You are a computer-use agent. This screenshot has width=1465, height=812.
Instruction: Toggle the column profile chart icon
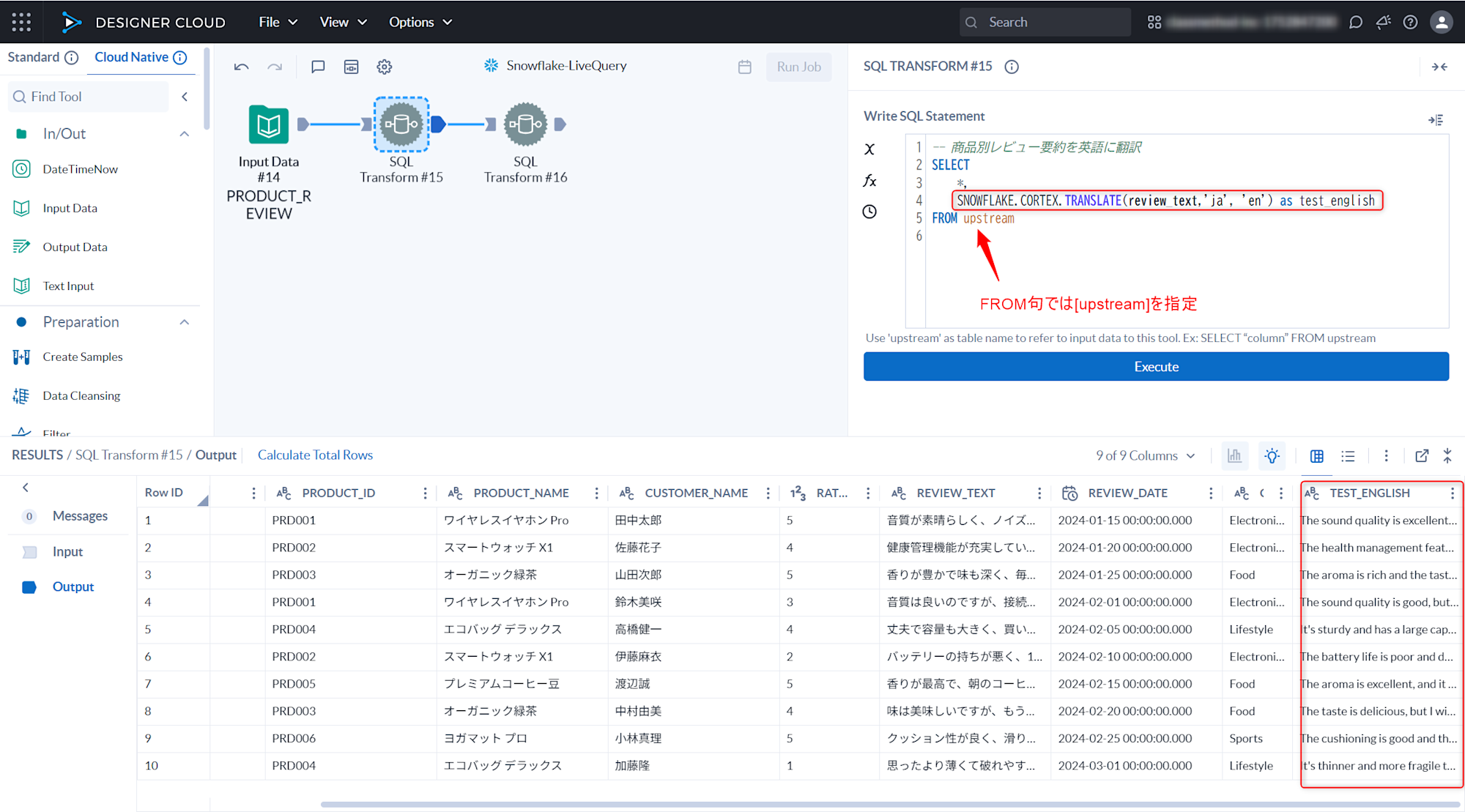click(1235, 455)
